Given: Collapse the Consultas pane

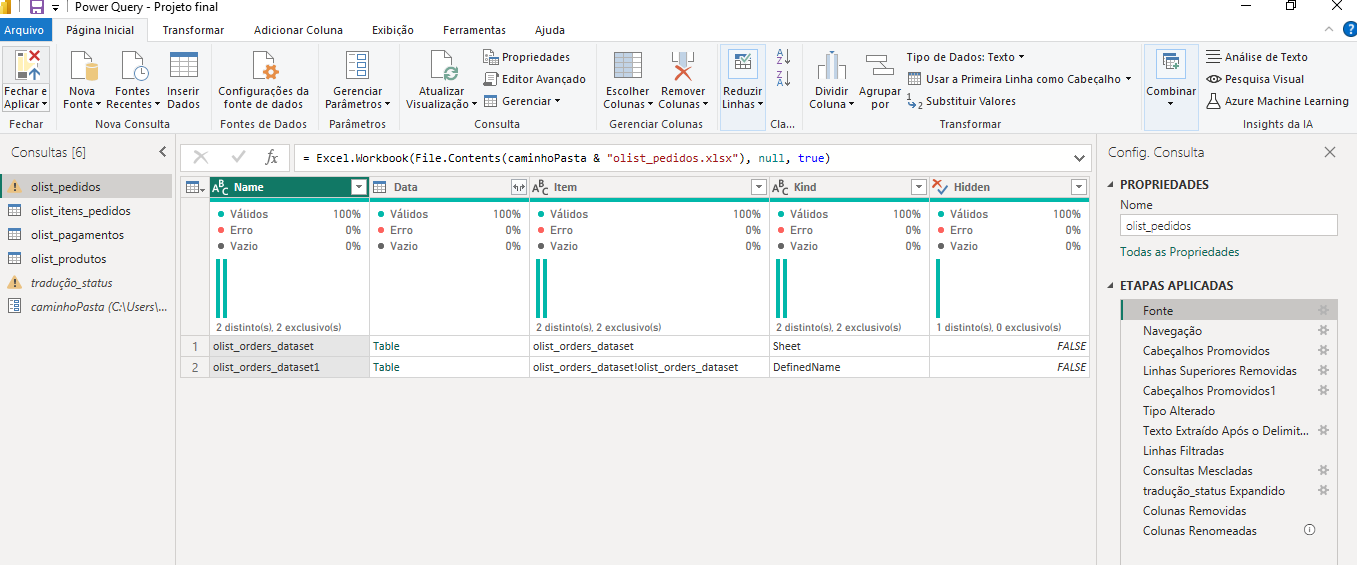Looking at the screenshot, I should tap(163, 152).
